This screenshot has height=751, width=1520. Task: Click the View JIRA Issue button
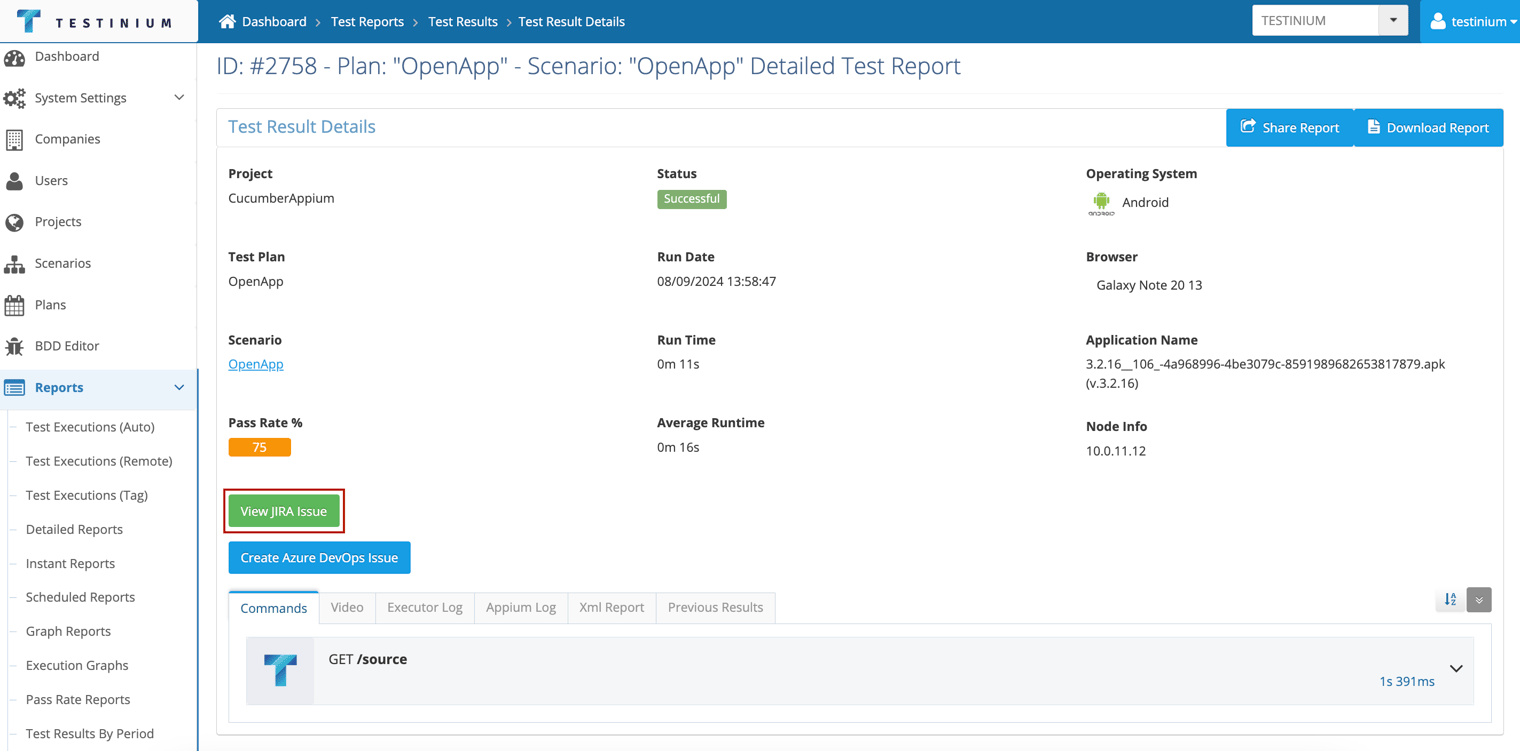(x=284, y=511)
